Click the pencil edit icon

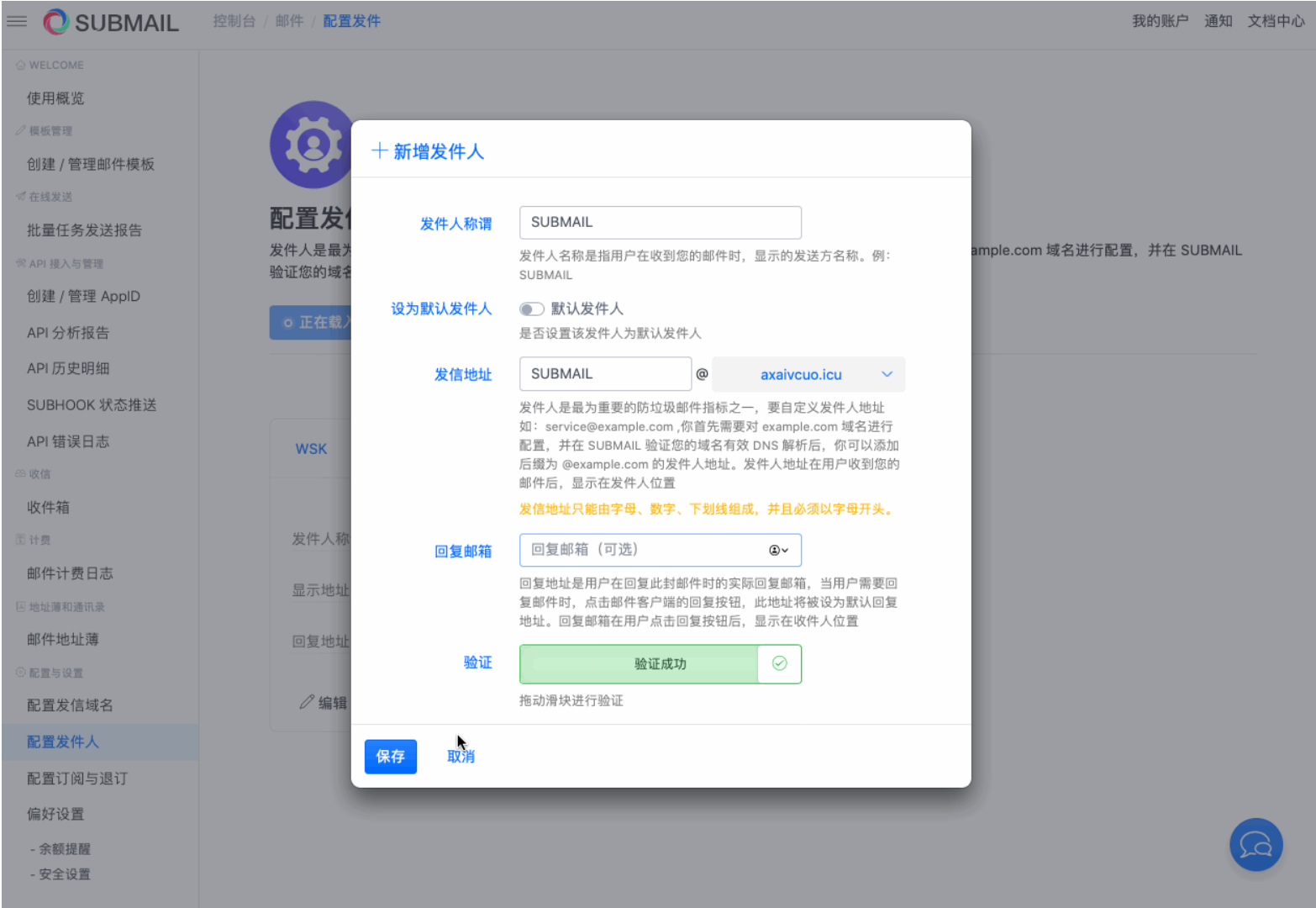(307, 702)
